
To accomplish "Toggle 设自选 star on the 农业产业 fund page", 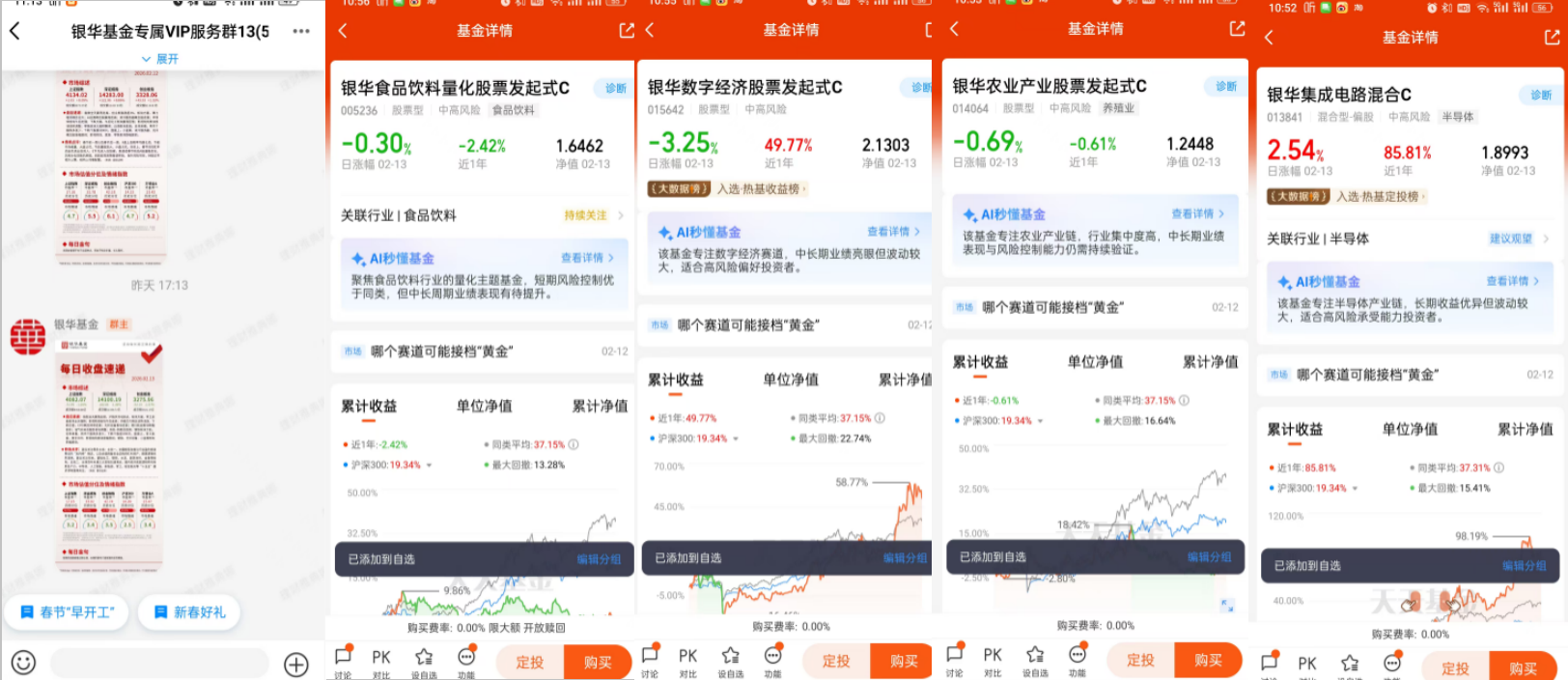I will click(1035, 662).
